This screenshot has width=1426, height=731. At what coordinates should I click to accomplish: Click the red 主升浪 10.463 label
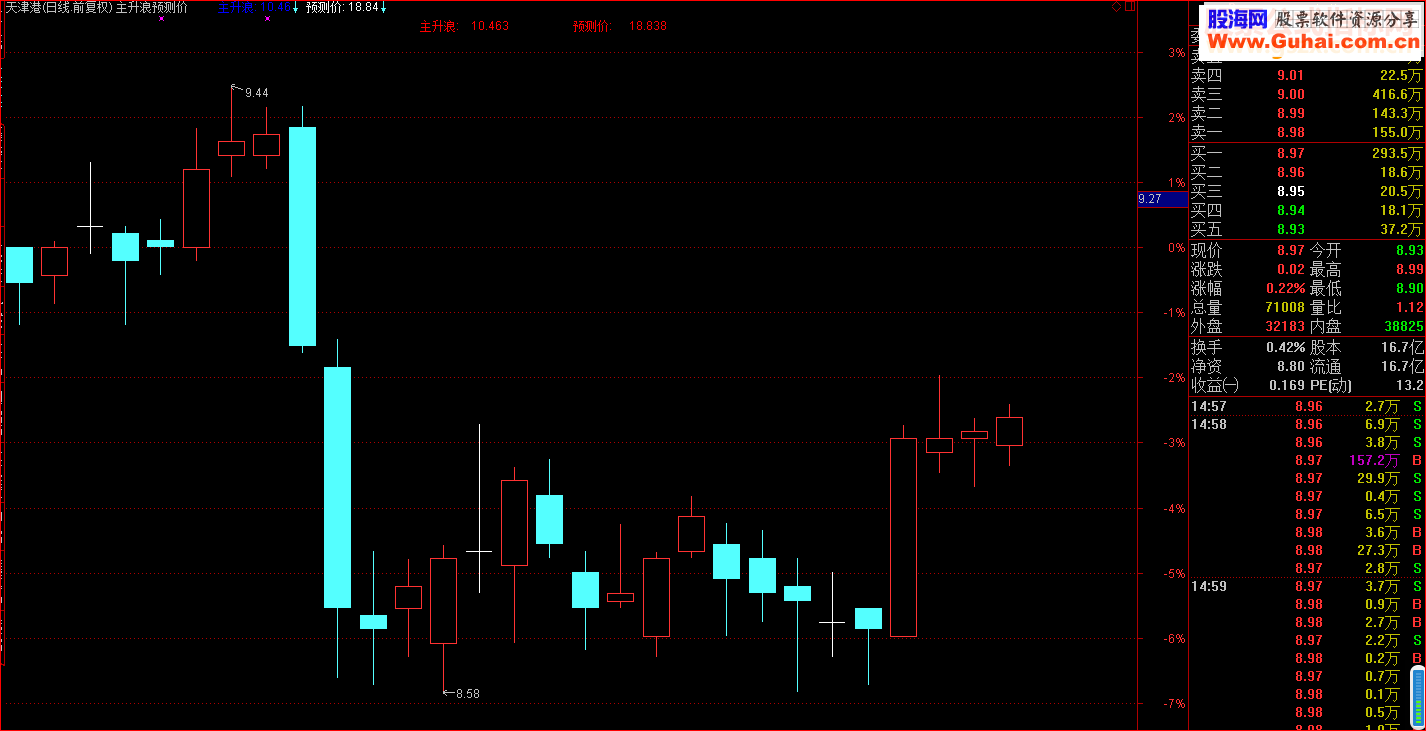[464, 26]
